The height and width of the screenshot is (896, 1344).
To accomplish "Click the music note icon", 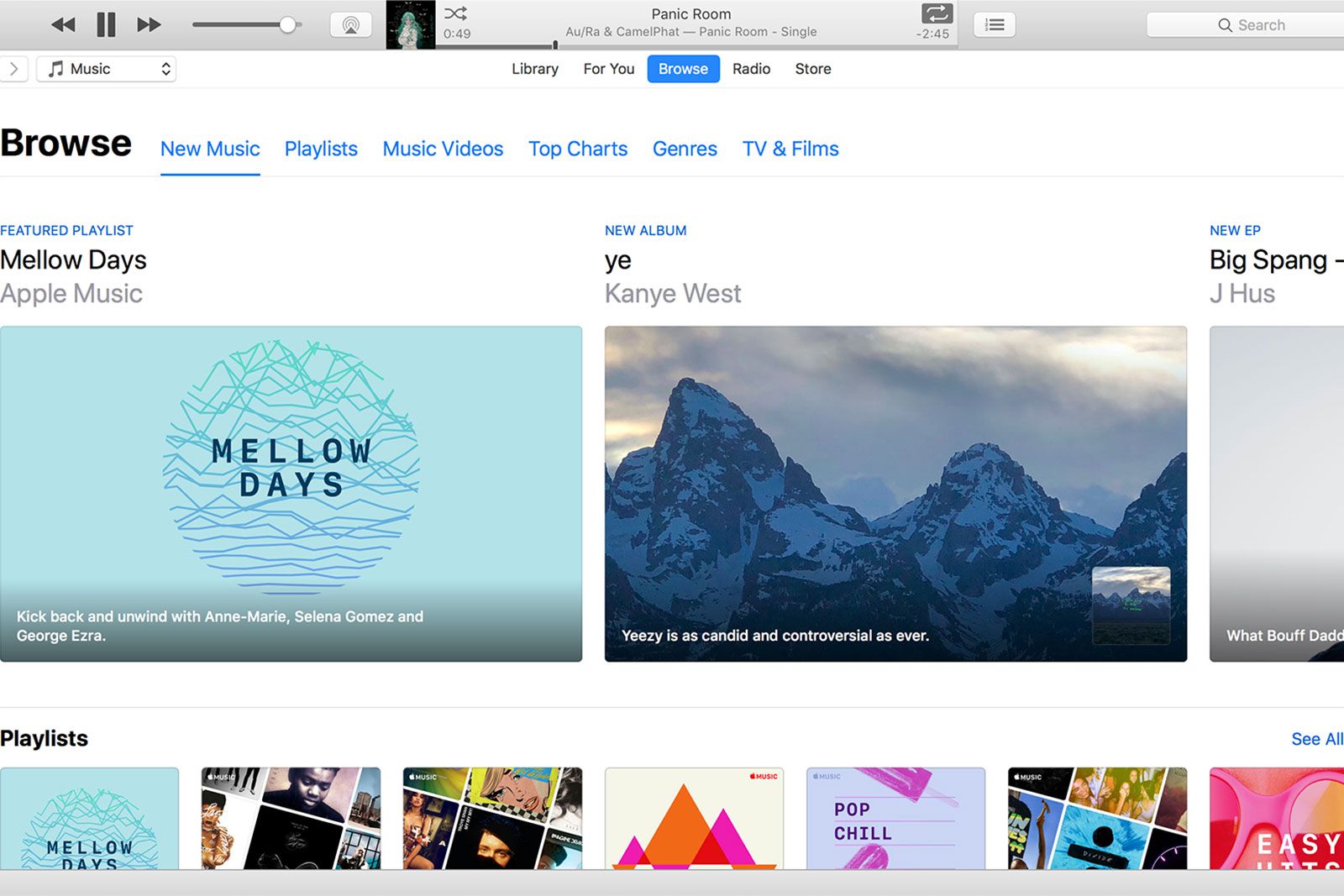I will point(55,69).
